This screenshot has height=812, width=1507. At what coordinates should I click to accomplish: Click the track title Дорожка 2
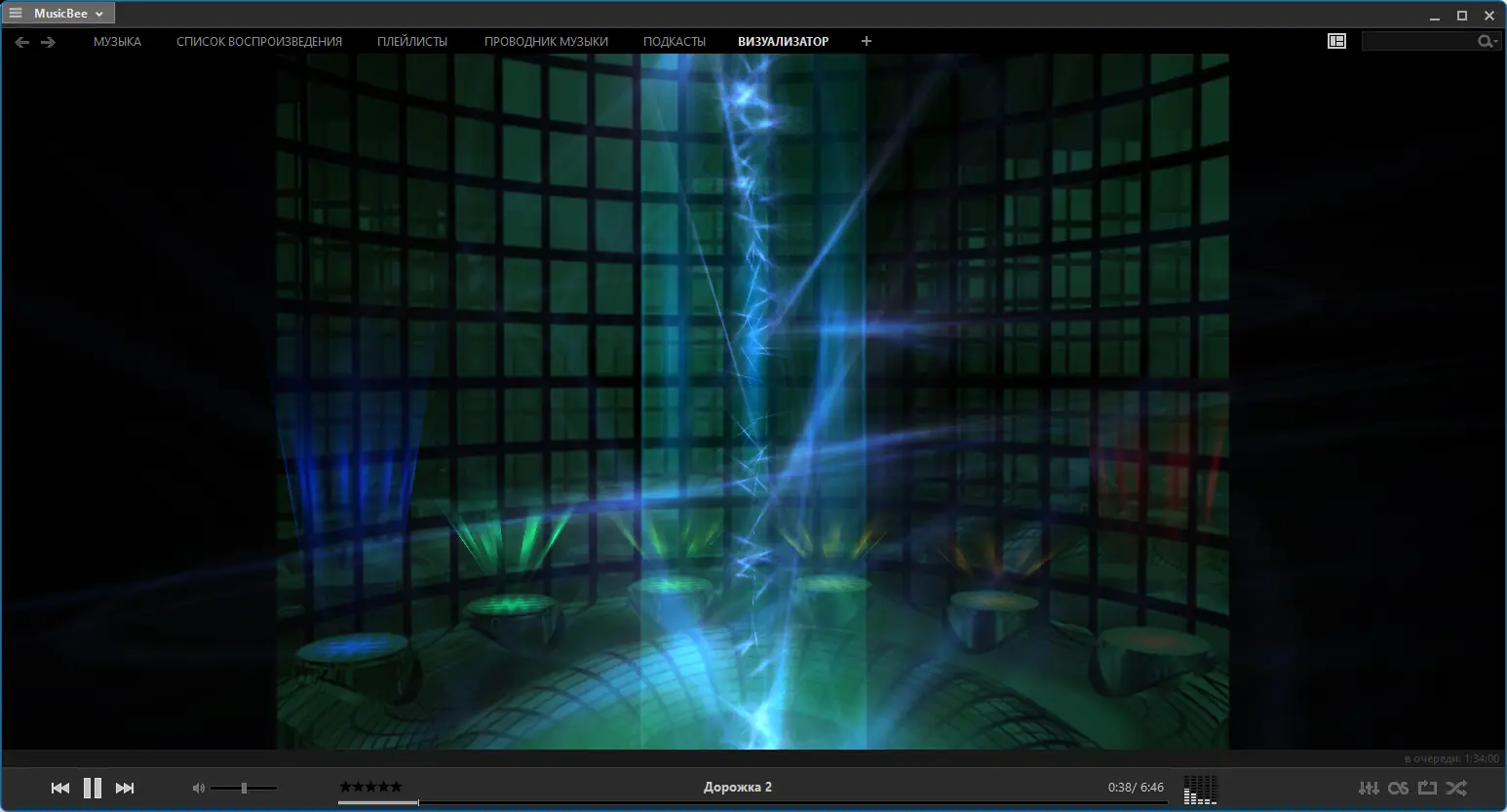738,787
